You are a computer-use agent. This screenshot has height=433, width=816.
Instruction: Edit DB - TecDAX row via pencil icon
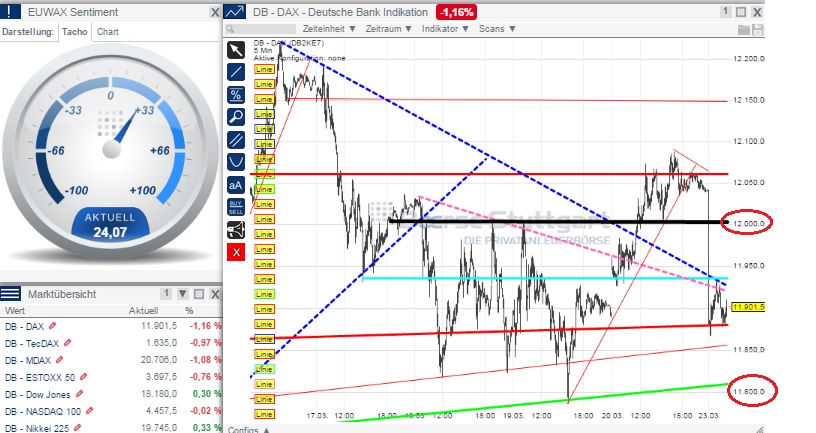67,343
